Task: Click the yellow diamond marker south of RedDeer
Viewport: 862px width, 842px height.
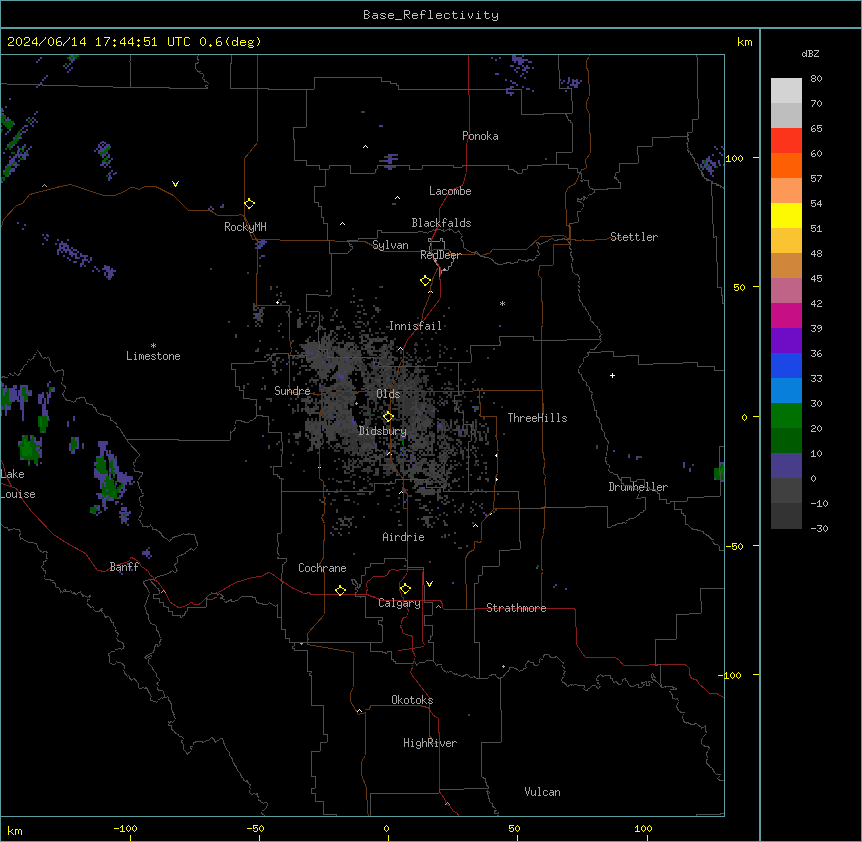Action: pos(426,281)
